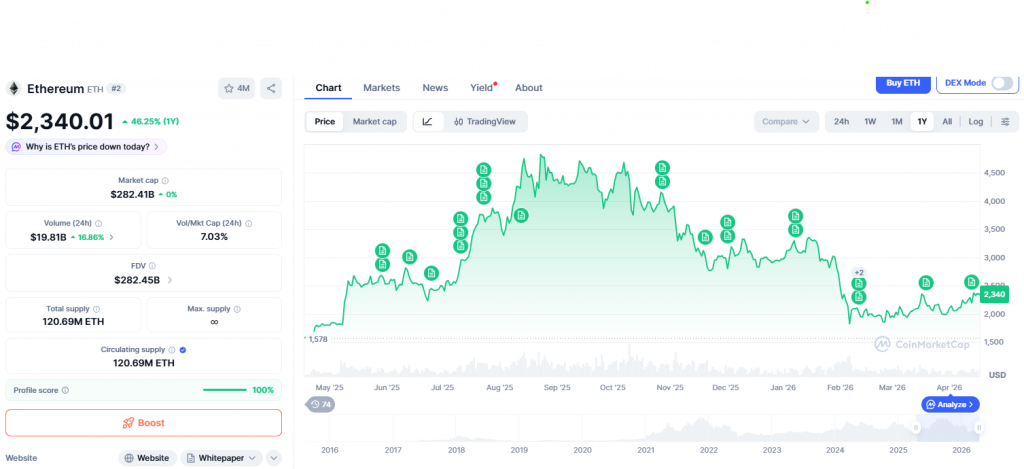Open the share icon button
Viewport: 1024px width, 469px height.
pos(271,89)
